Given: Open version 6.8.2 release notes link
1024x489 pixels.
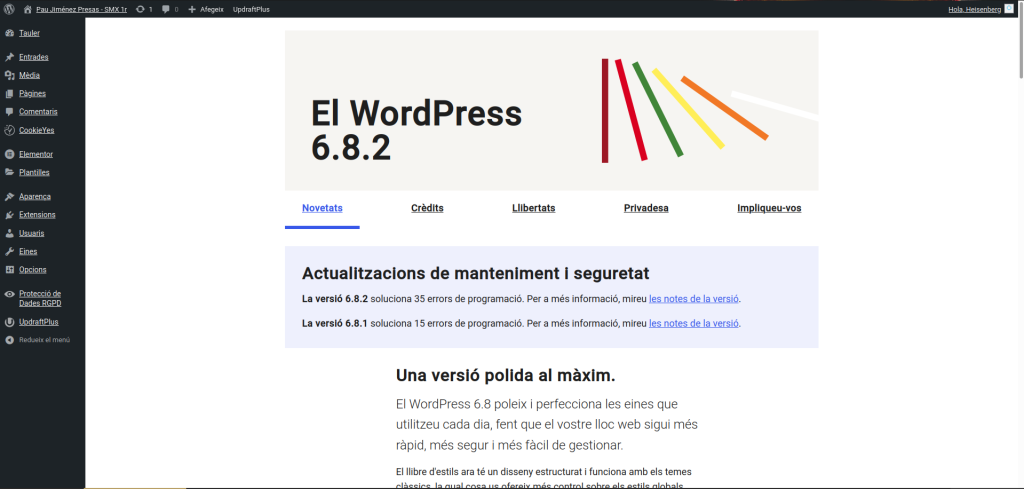Looking at the screenshot, I should pos(693,298).
